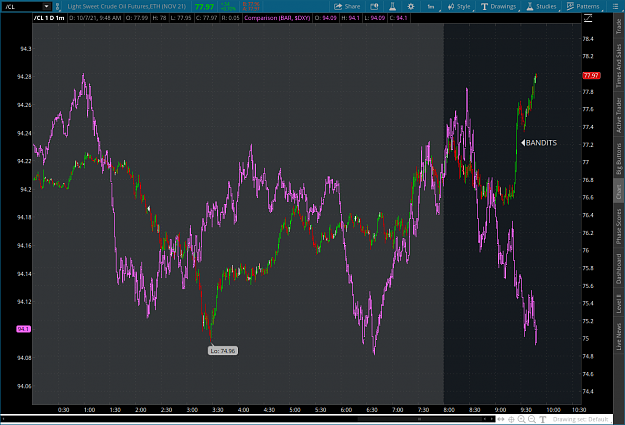Open the Drawings menu
The width and height of the screenshot is (625, 425).
click(x=499, y=6)
